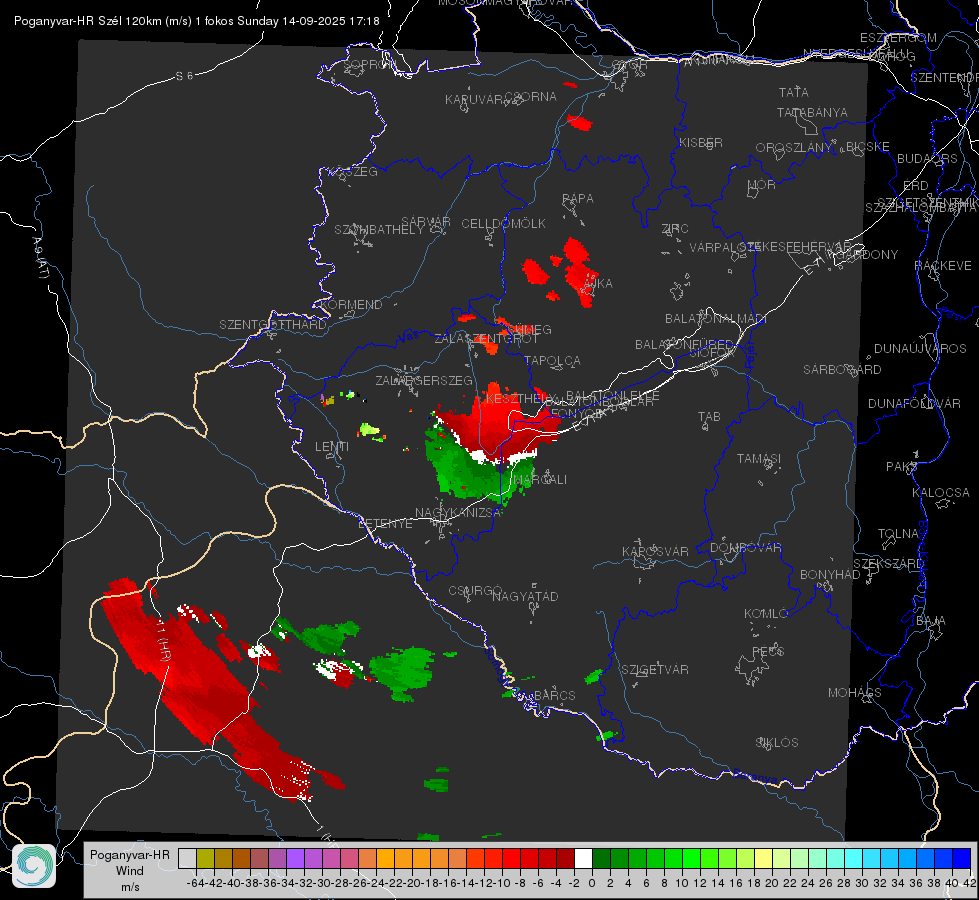
Task: Click the TAB city label
Action: pos(709,417)
